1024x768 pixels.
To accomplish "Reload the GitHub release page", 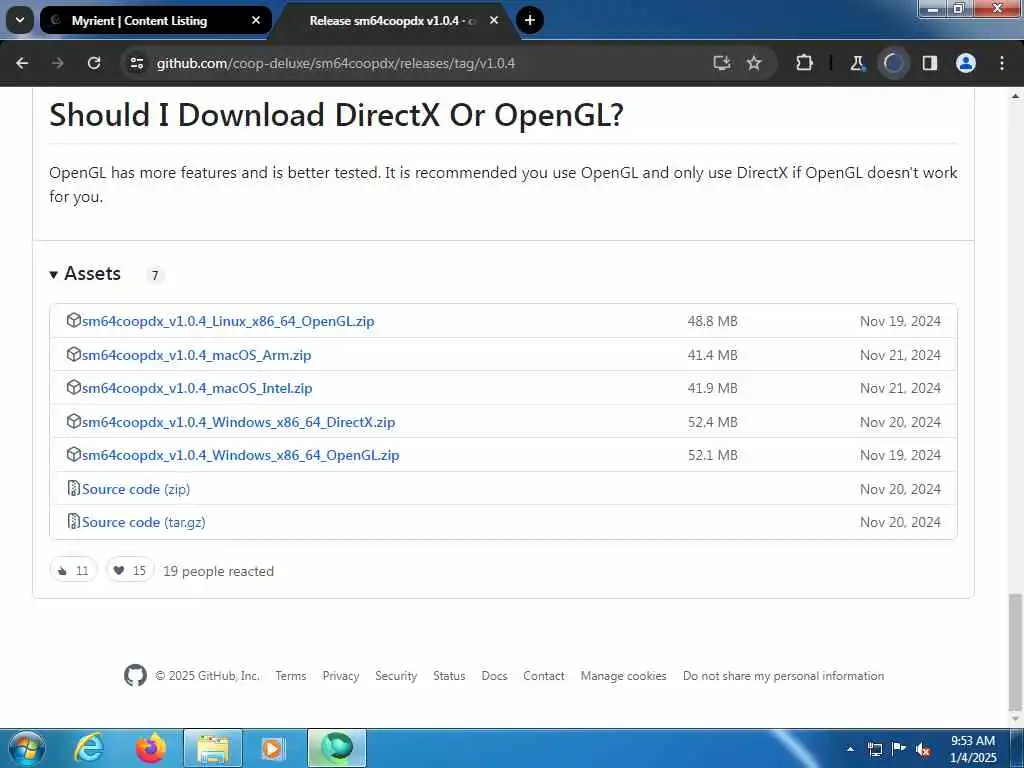I will [94, 63].
